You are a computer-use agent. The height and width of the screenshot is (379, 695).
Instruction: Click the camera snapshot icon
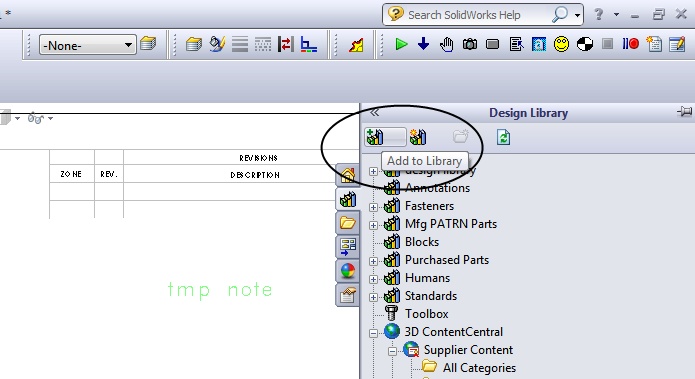470,44
